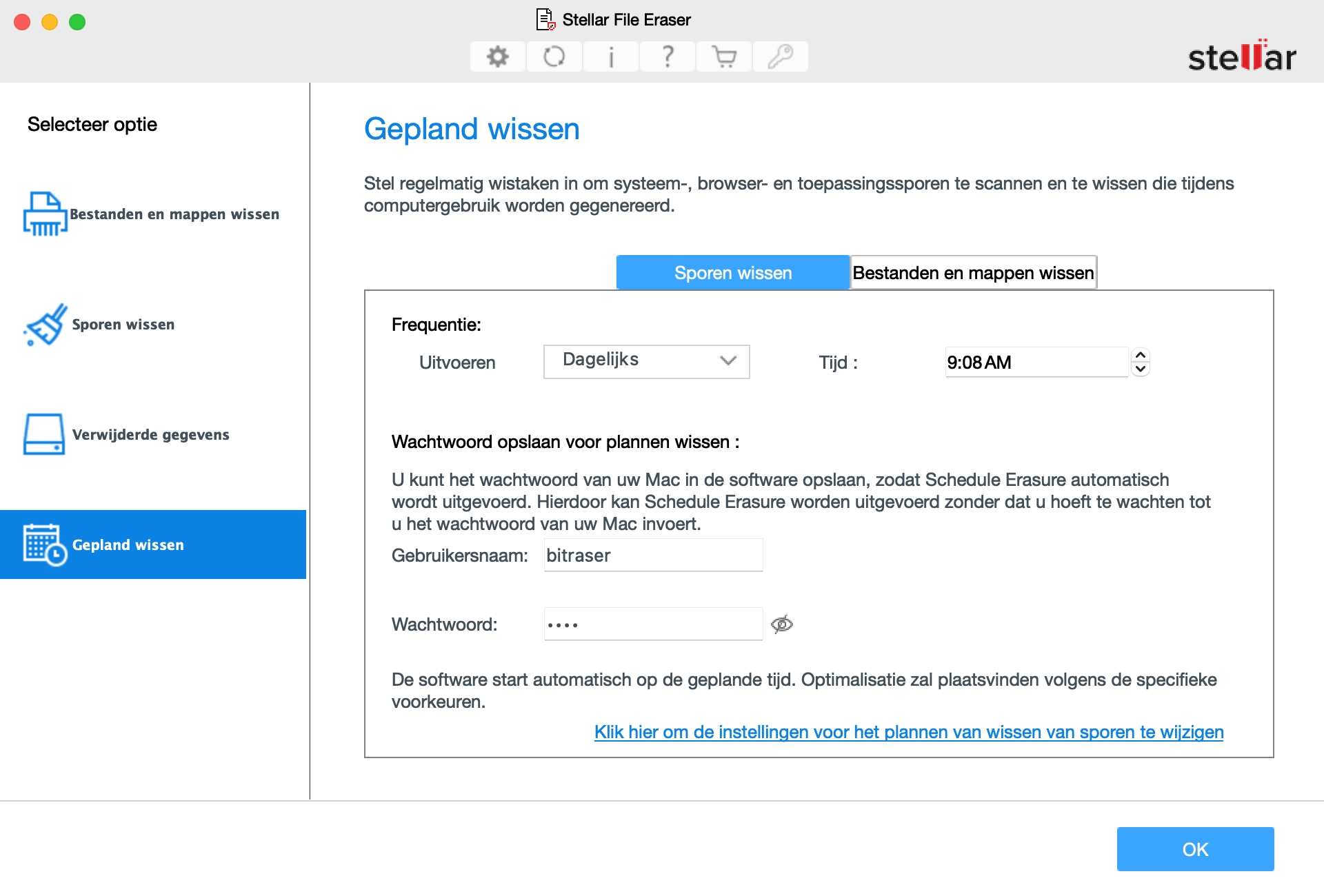This screenshot has height=896, width=1324.
Task: Click the shopping cart buy icon
Action: point(724,57)
